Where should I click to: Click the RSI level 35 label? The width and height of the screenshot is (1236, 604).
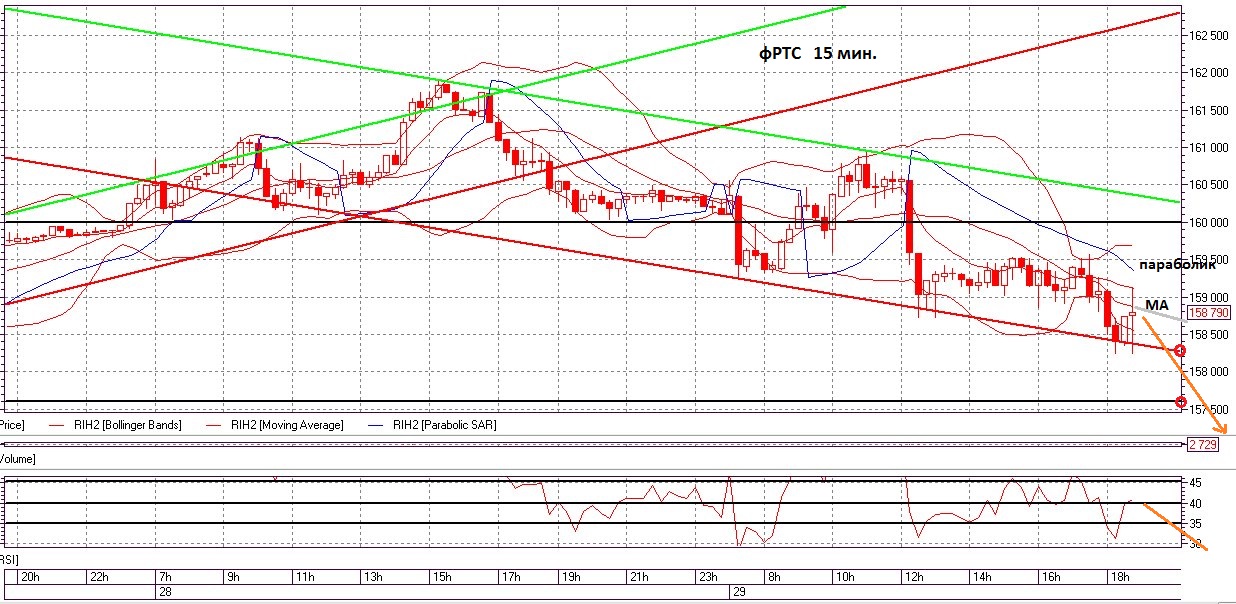coord(1196,523)
